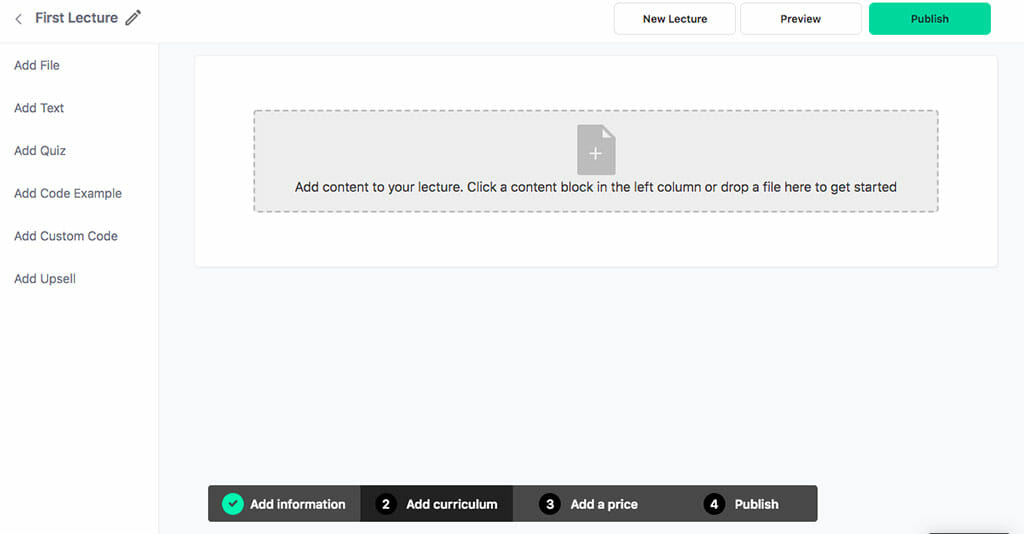Edit lecture title with the pencil icon
The width and height of the screenshot is (1024, 534).
pyautogui.click(x=133, y=18)
